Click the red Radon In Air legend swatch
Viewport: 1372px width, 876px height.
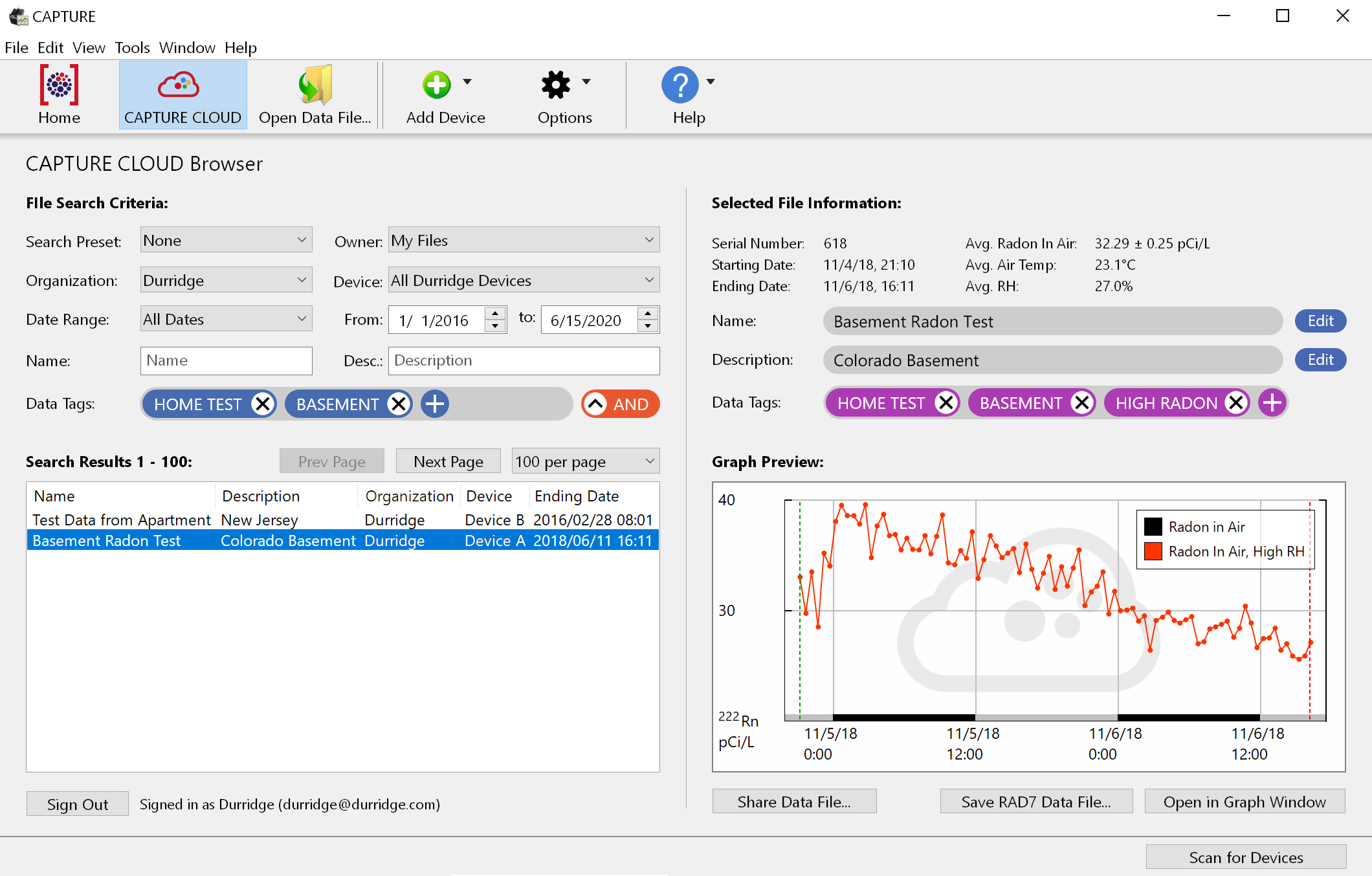coord(1153,551)
